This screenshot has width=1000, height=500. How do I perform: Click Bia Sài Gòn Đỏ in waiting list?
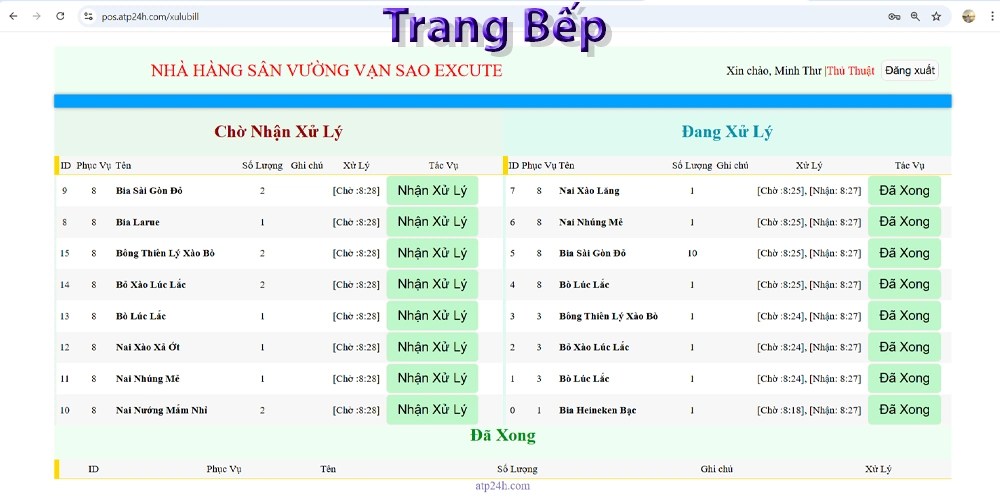point(149,191)
